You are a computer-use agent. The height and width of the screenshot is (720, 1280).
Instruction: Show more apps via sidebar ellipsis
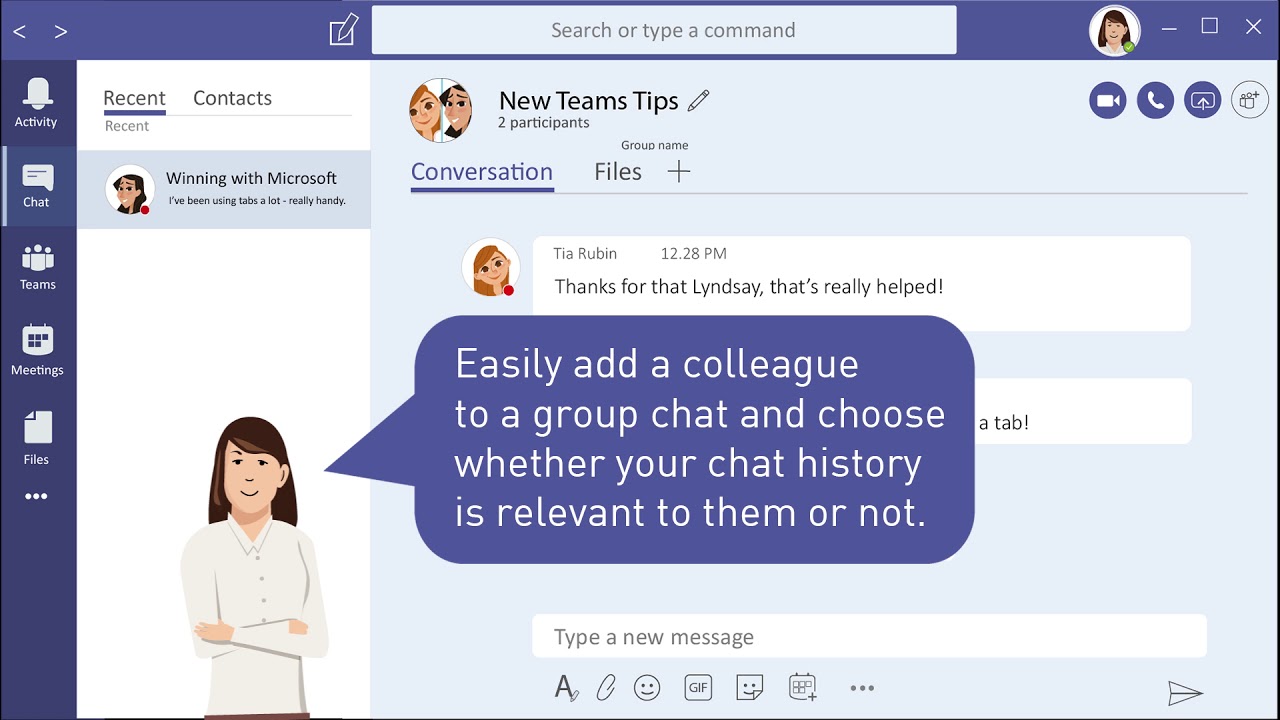click(x=37, y=496)
